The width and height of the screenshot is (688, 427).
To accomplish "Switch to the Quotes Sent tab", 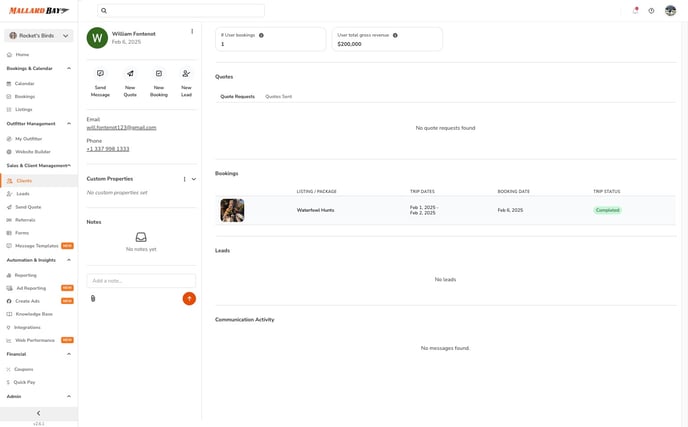I will 278,97.
